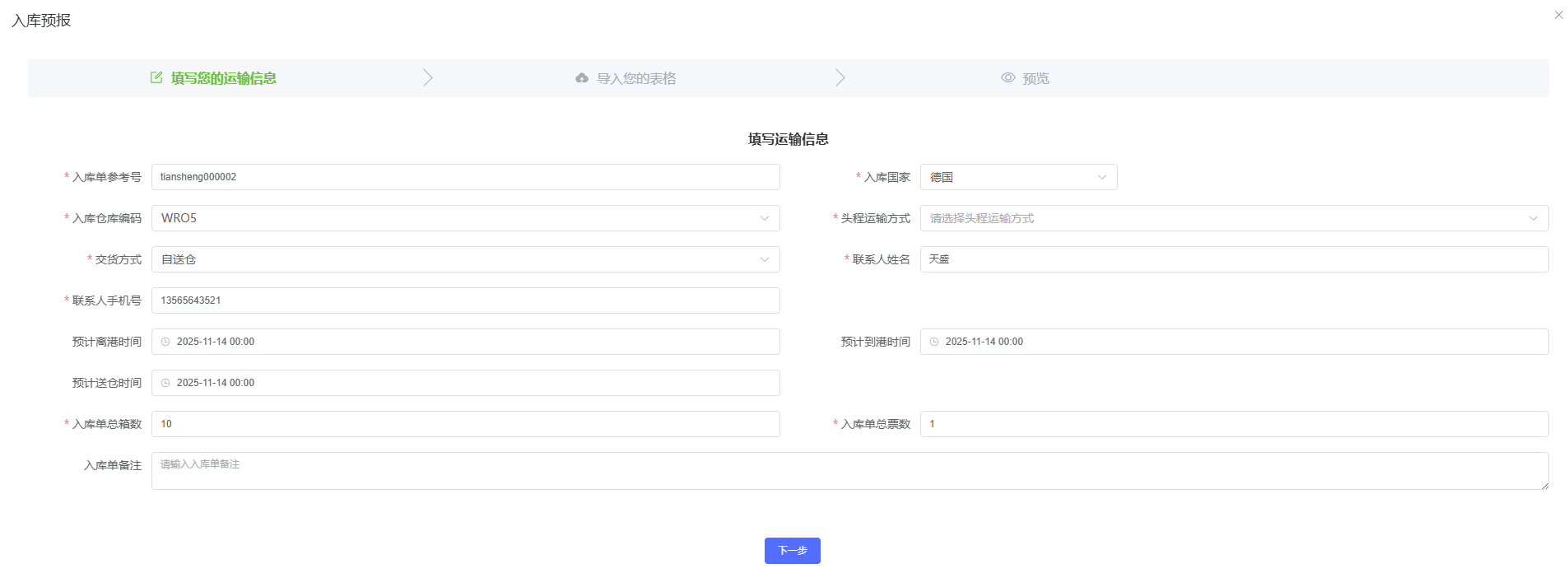Select the 填写您的运输信息 step

point(223,78)
